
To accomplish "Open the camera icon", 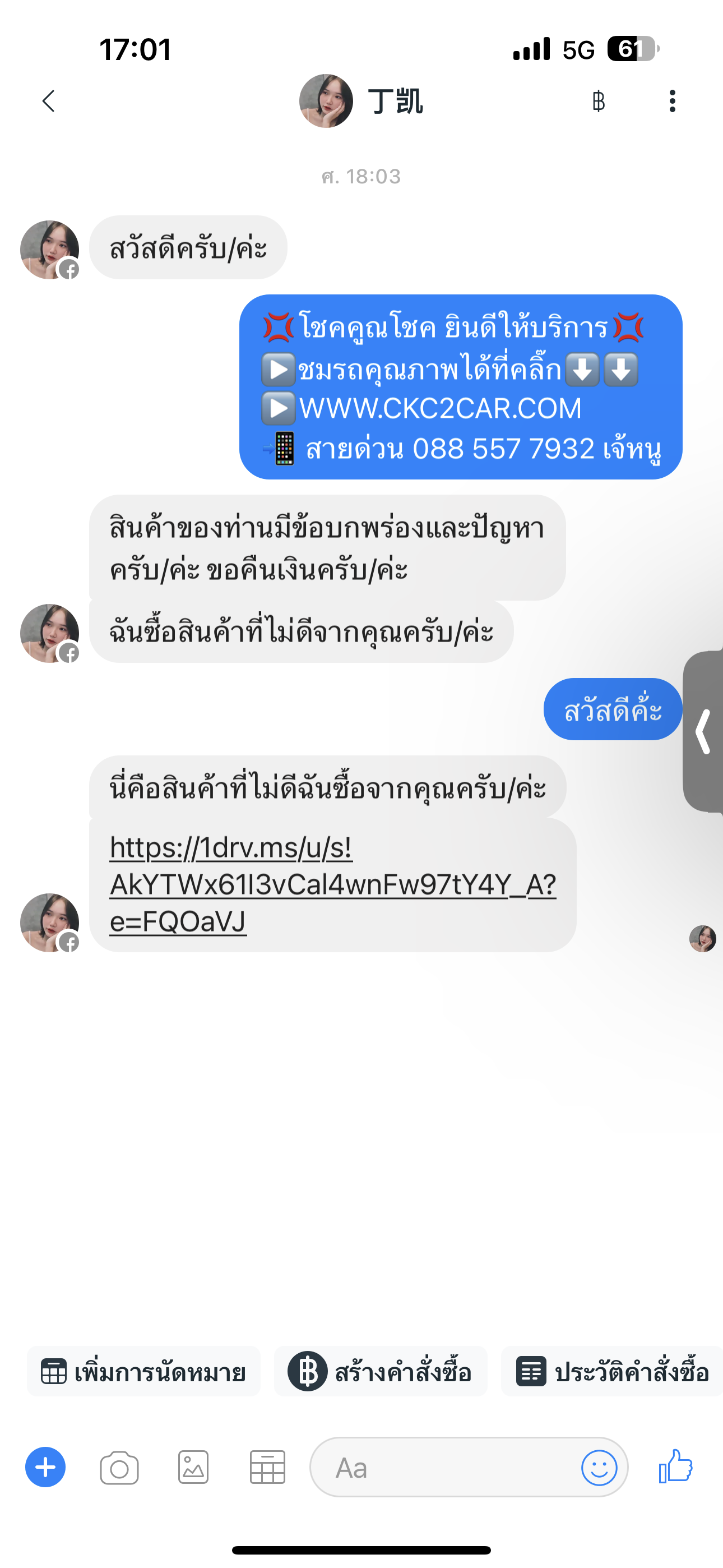I will pyautogui.click(x=119, y=1468).
